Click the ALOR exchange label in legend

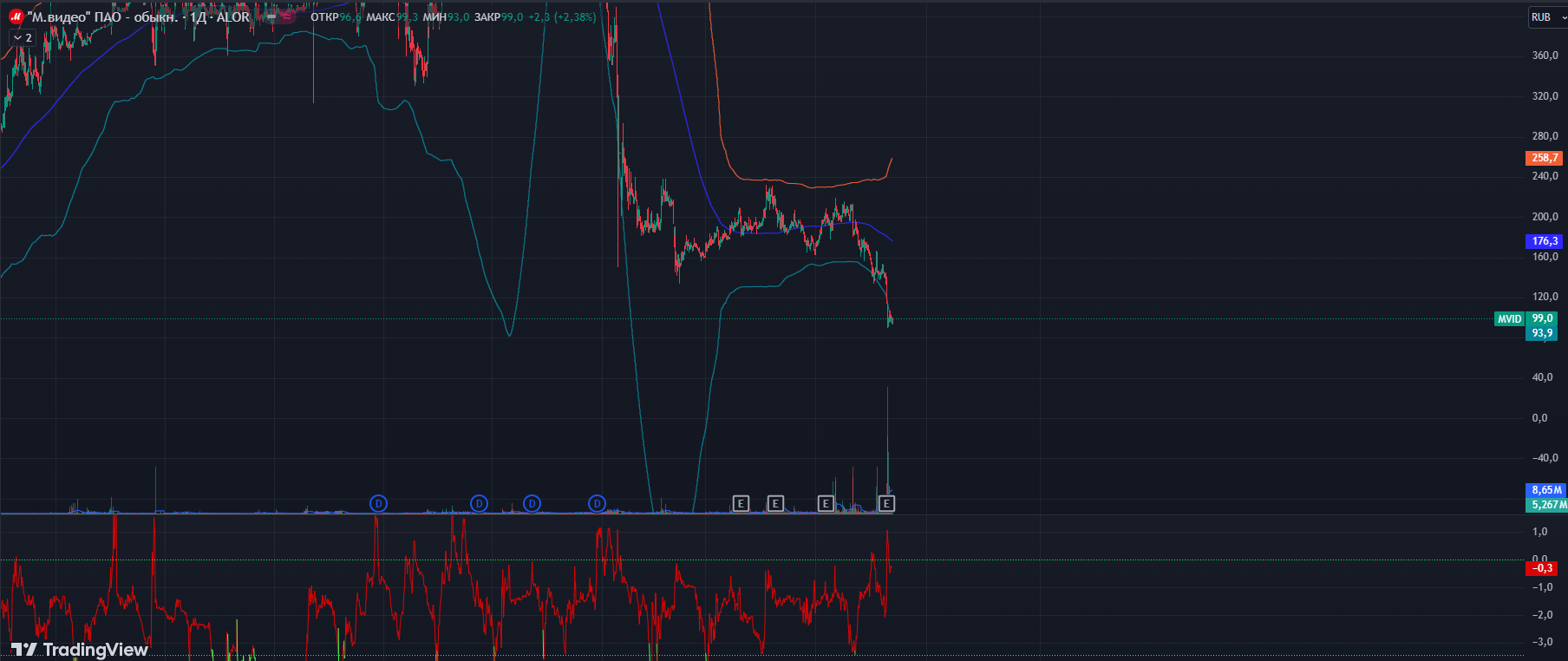pos(232,16)
